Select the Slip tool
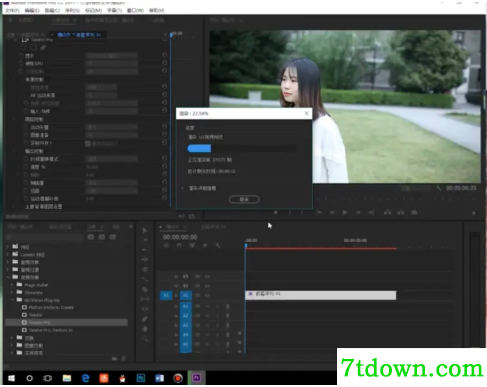The width and height of the screenshot is (487, 387). 144,299
